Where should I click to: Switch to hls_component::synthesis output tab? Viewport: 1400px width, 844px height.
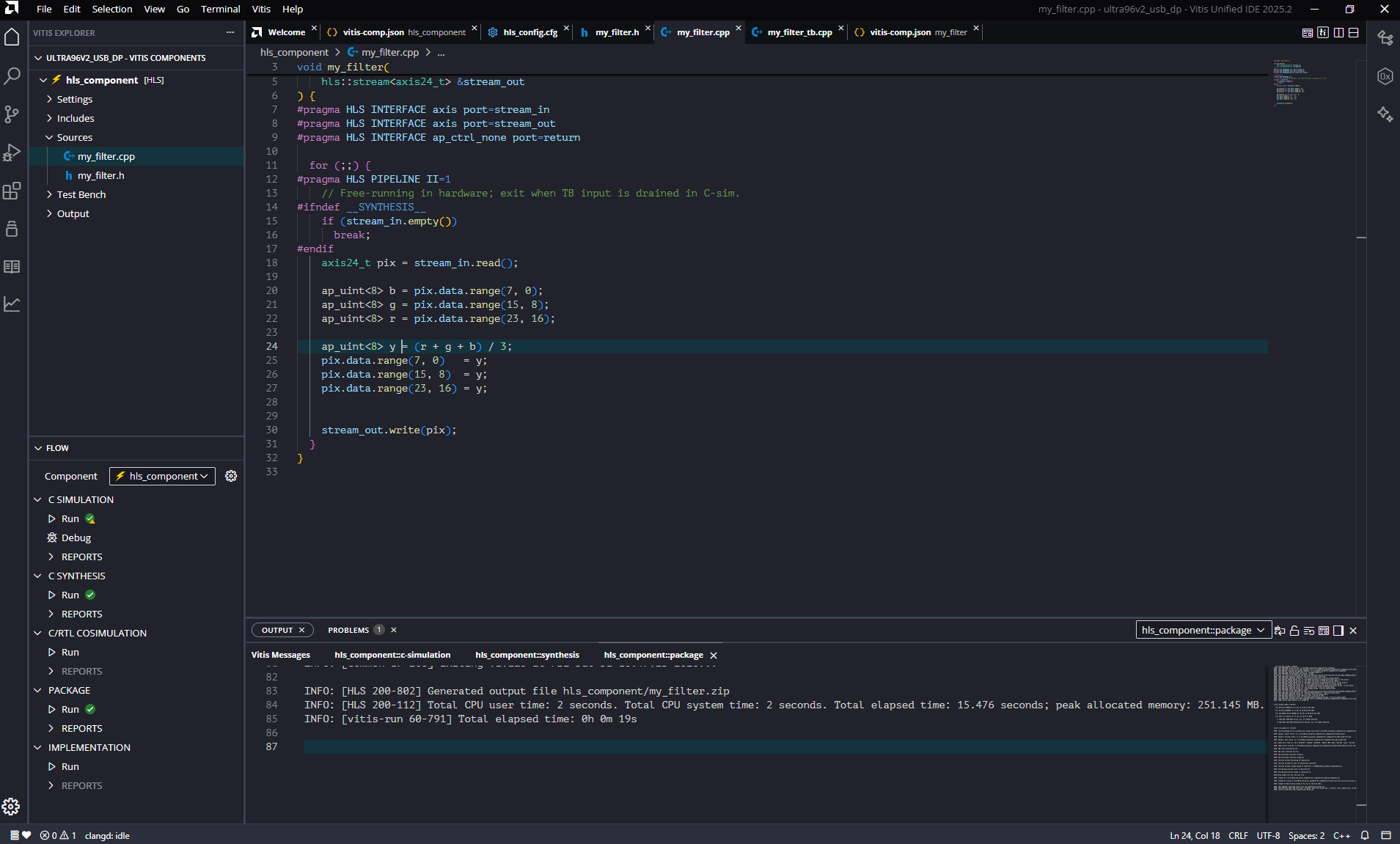pos(527,655)
